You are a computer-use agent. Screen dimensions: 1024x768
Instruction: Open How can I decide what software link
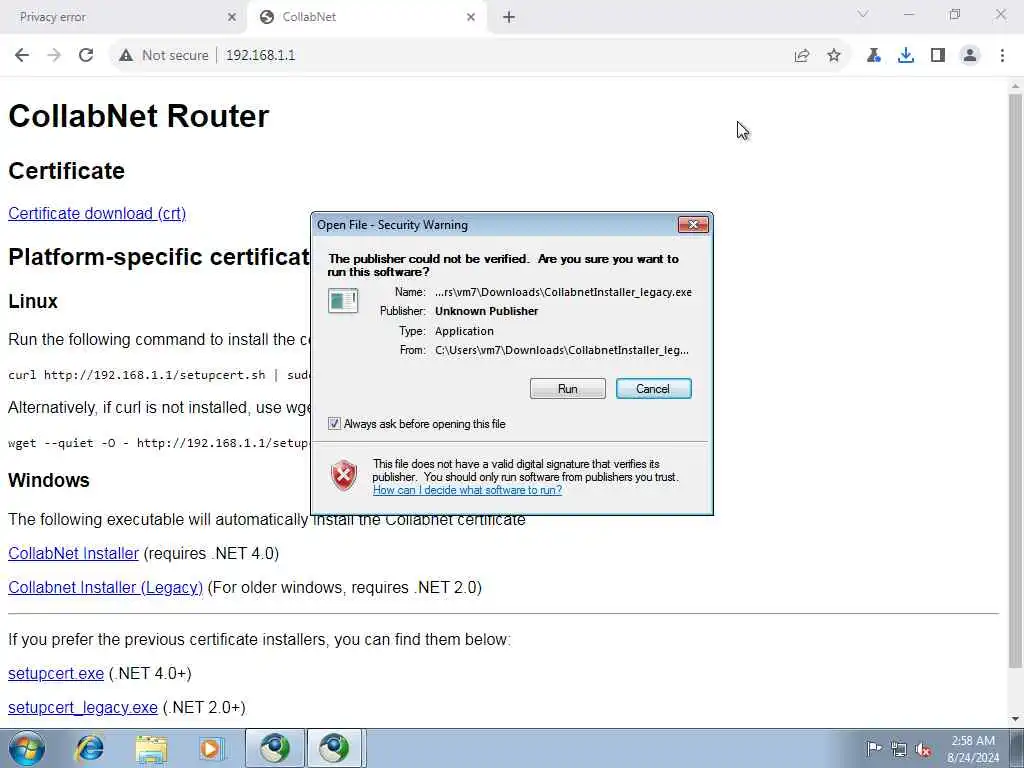point(467,490)
